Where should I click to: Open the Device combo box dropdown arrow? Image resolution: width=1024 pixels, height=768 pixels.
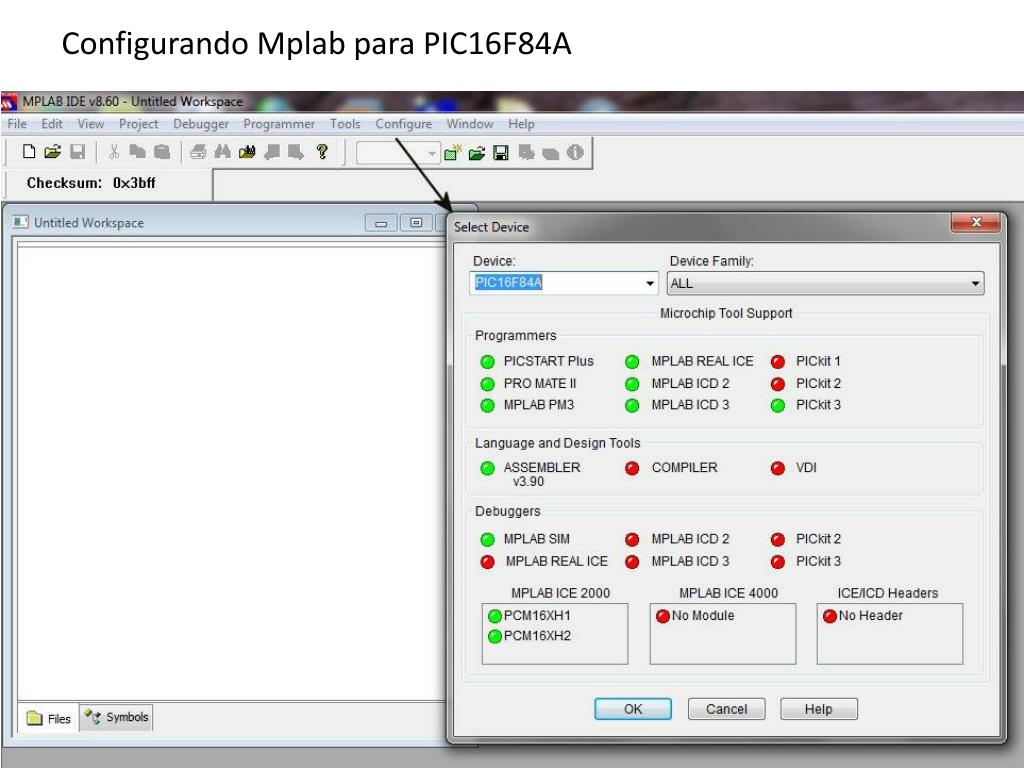(650, 283)
